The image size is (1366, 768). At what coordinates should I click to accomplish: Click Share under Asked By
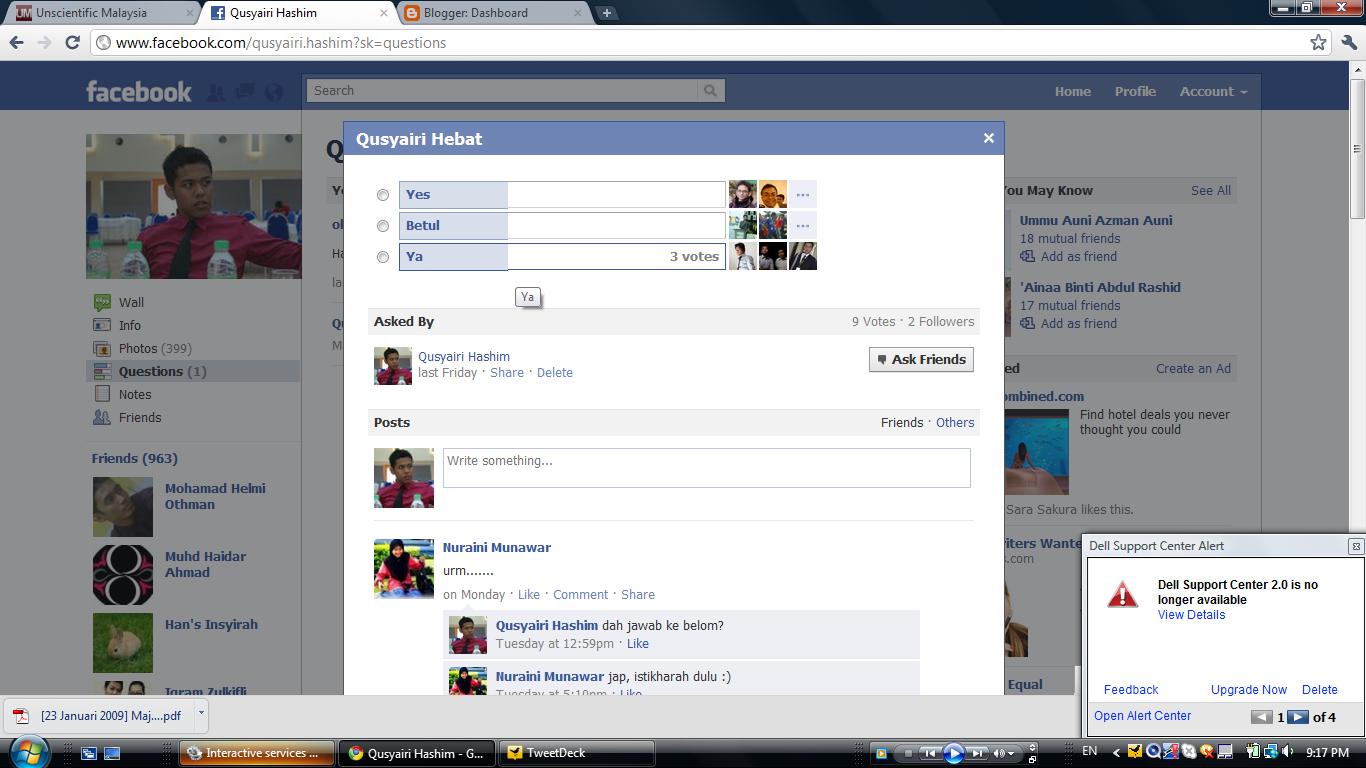507,372
